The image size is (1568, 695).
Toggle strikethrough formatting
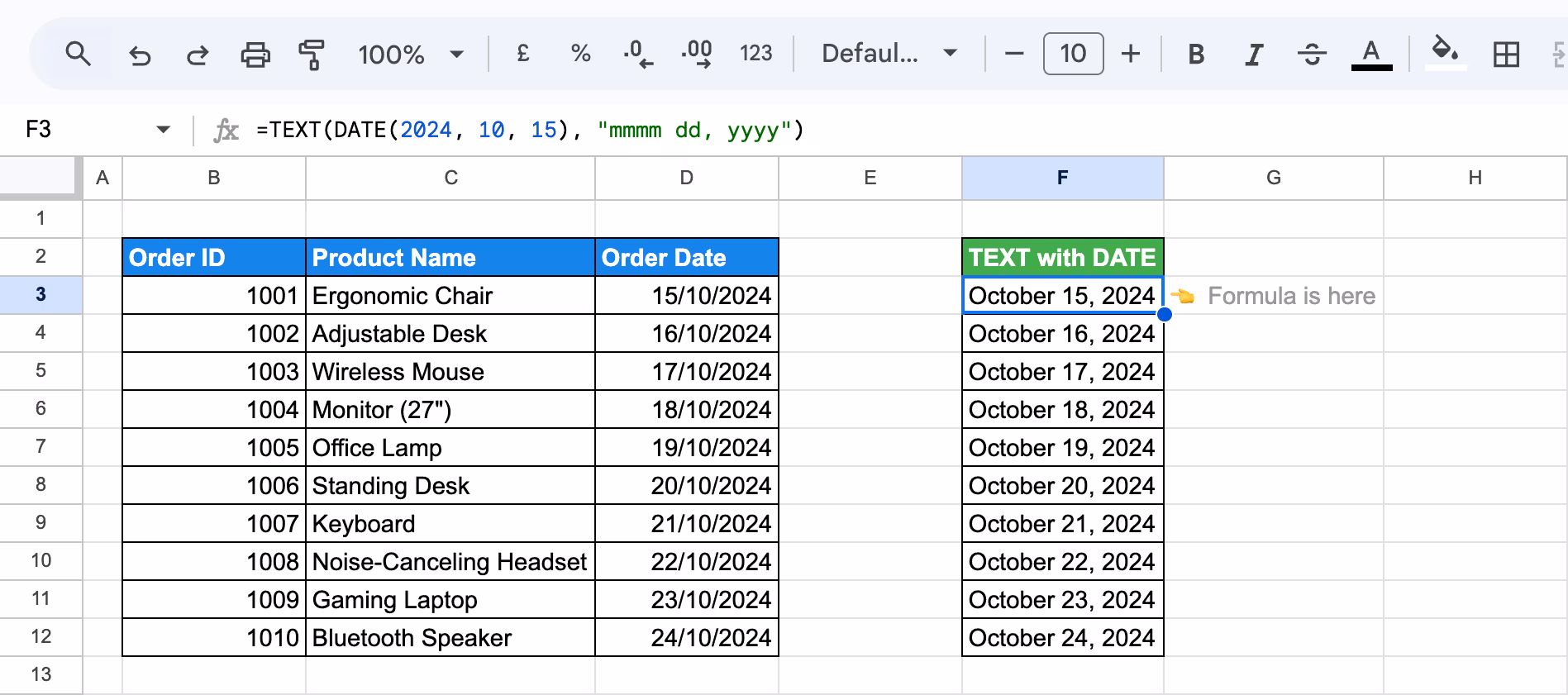[x=1312, y=55]
